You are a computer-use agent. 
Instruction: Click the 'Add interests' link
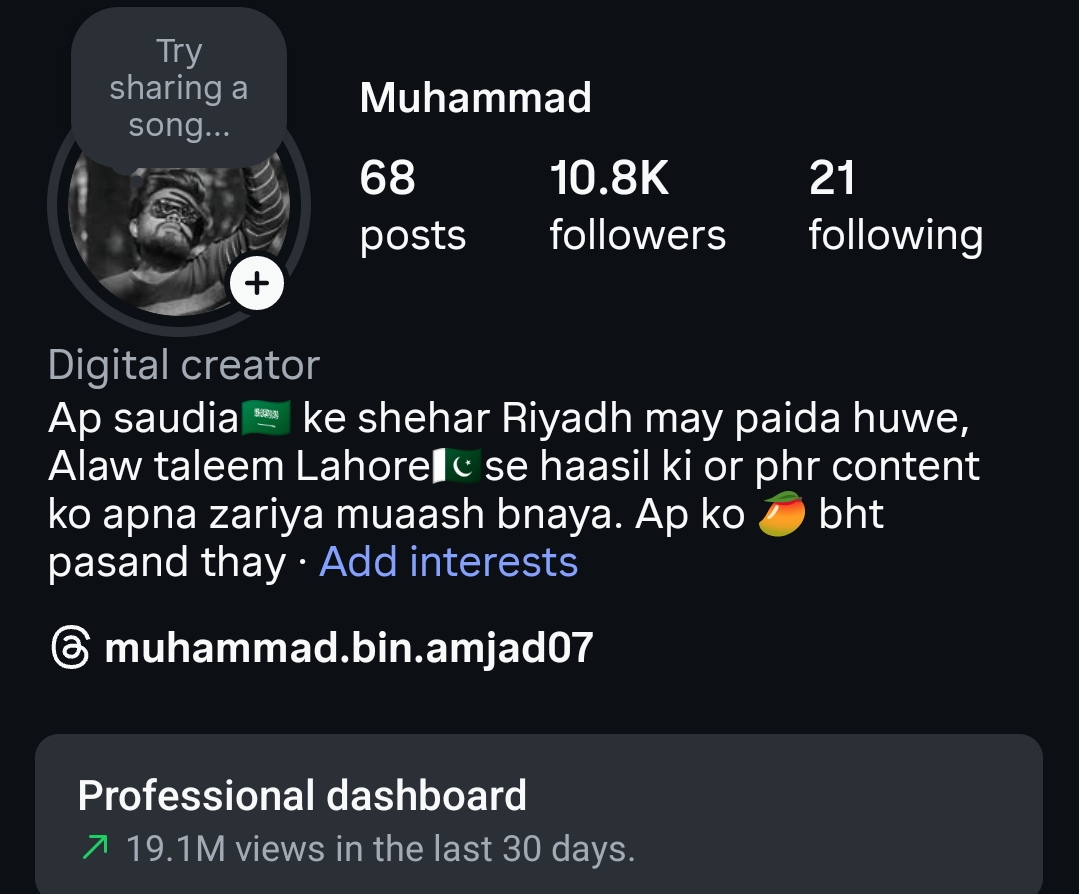coord(449,562)
